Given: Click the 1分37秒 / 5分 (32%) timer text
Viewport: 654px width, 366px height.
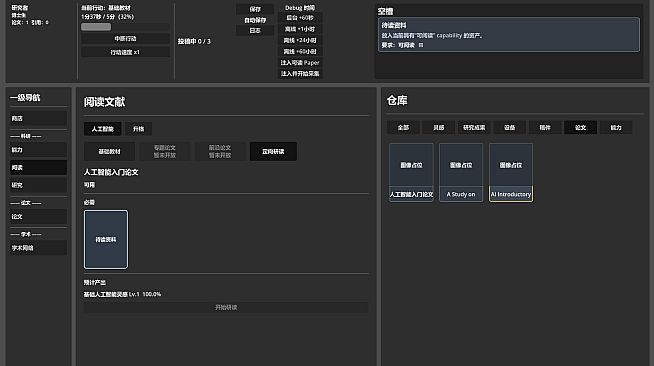Looking at the screenshot, I should pos(108,17).
